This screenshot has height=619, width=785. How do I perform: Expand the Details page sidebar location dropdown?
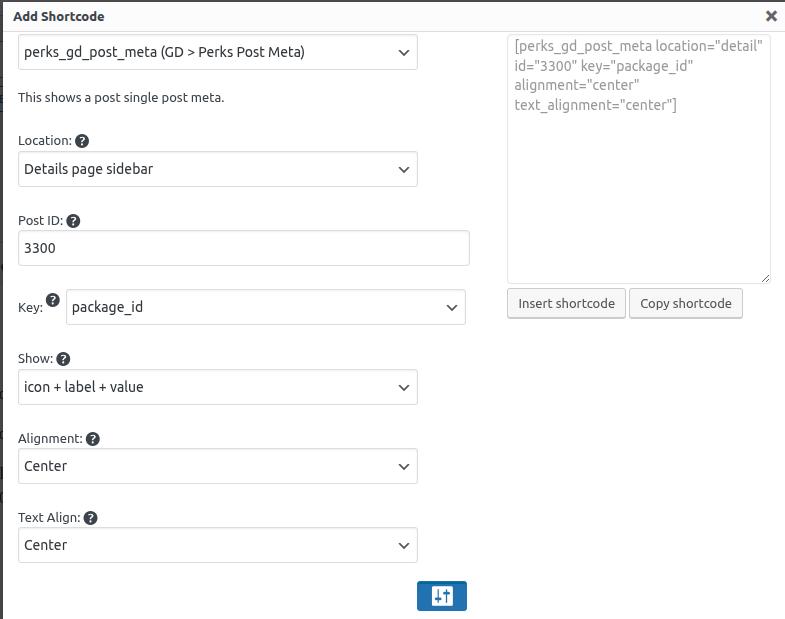coord(218,169)
